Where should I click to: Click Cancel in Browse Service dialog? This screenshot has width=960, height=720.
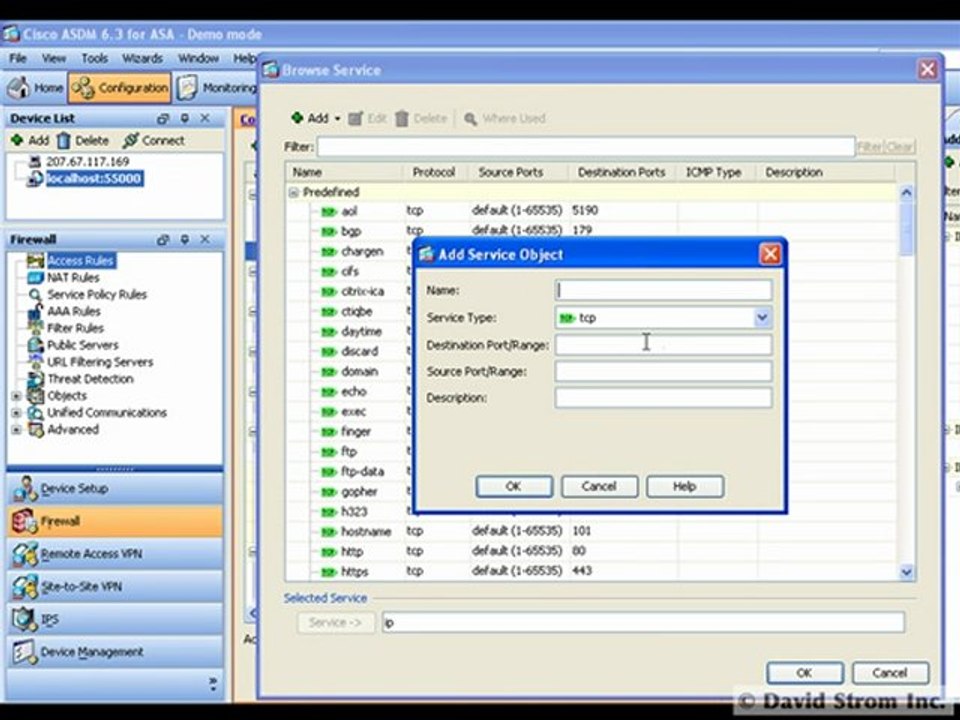[890, 672]
